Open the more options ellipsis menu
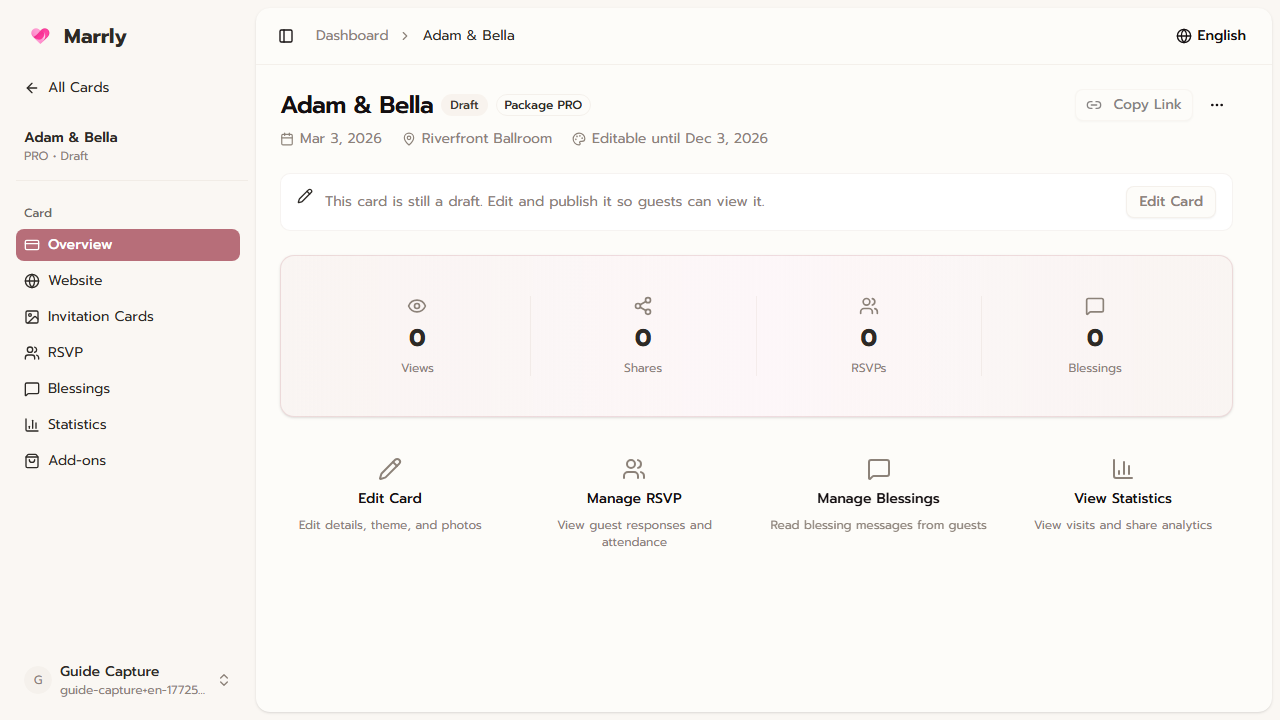The width and height of the screenshot is (1280, 720). (x=1217, y=105)
